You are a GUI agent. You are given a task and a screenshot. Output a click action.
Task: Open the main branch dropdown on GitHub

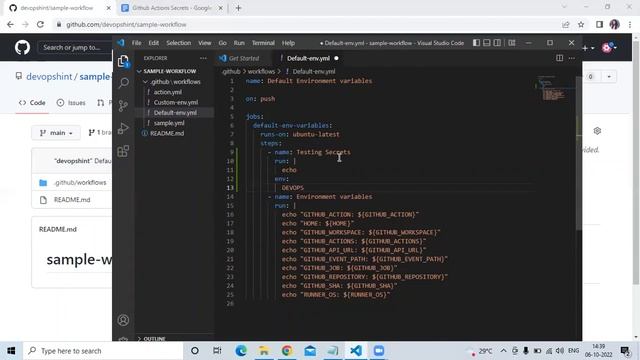tap(56, 133)
